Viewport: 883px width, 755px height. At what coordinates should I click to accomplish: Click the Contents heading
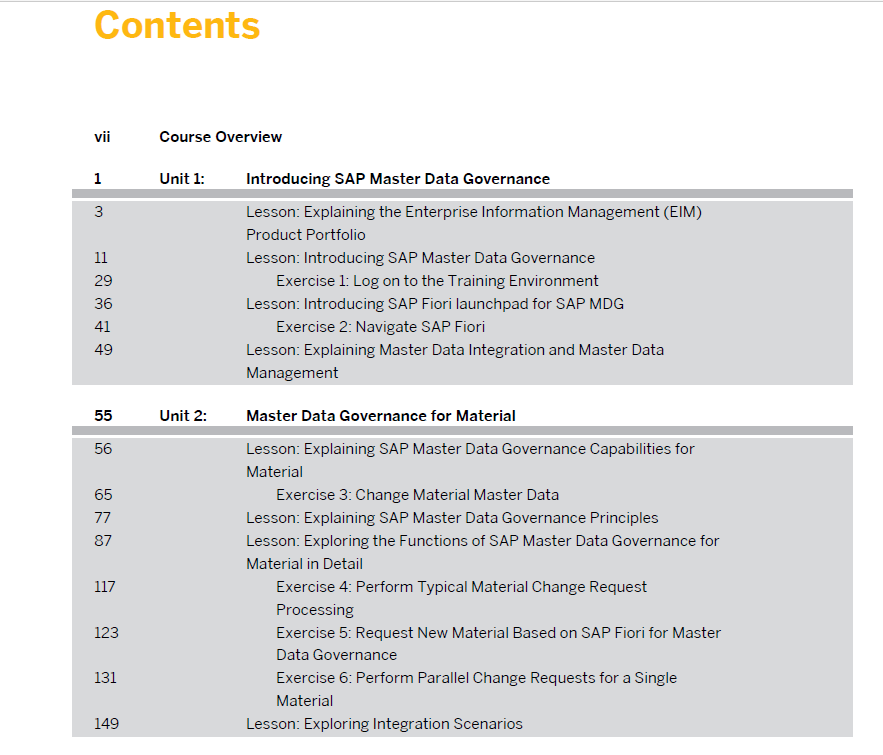(x=177, y=26)
